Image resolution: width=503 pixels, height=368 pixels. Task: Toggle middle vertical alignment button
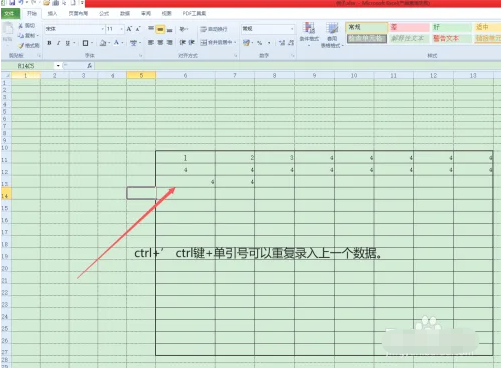160,29
